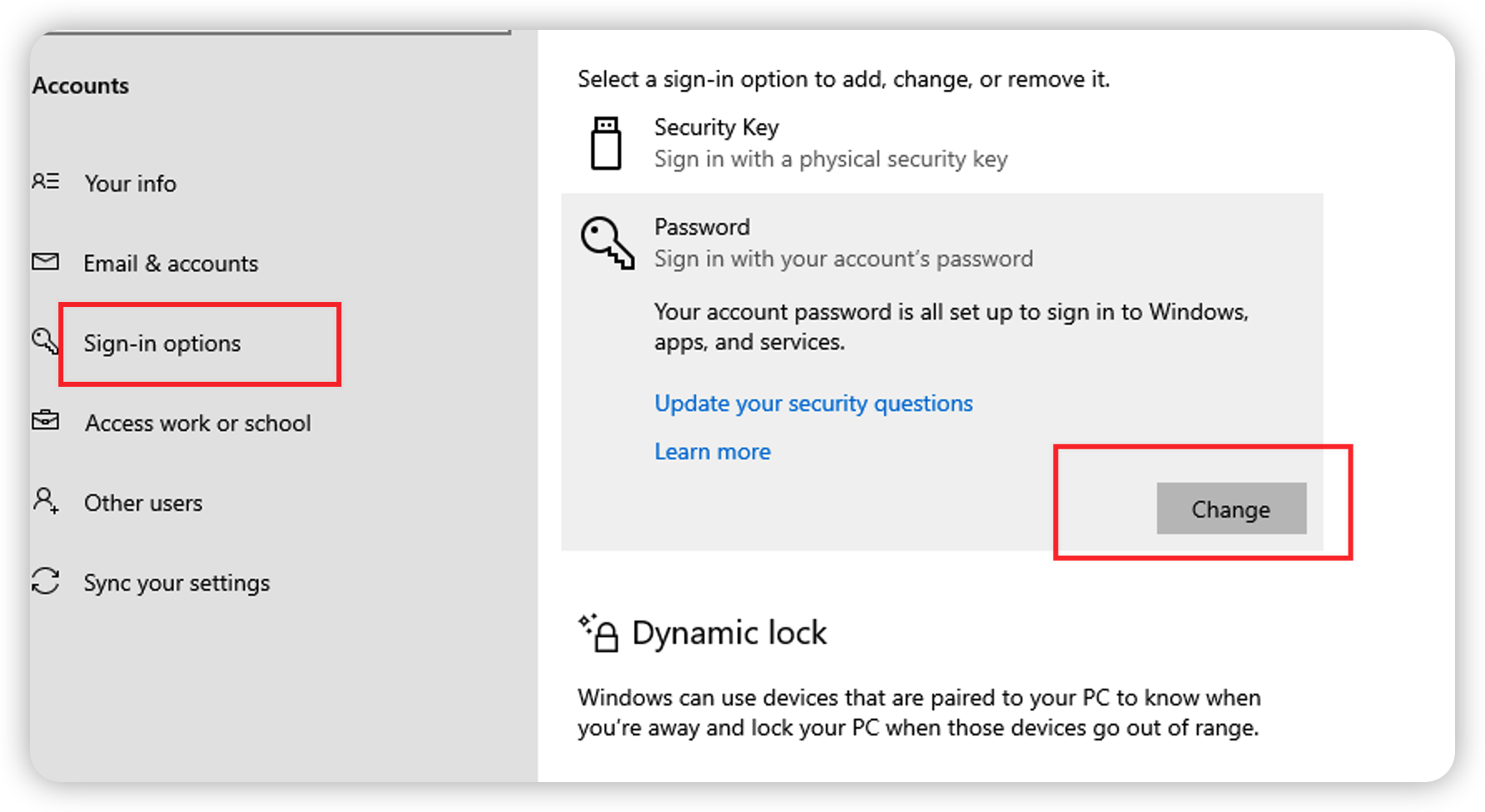1485x812 pixels.
Task: Collapse the Password sign-in option header
Action: point(842,243)
